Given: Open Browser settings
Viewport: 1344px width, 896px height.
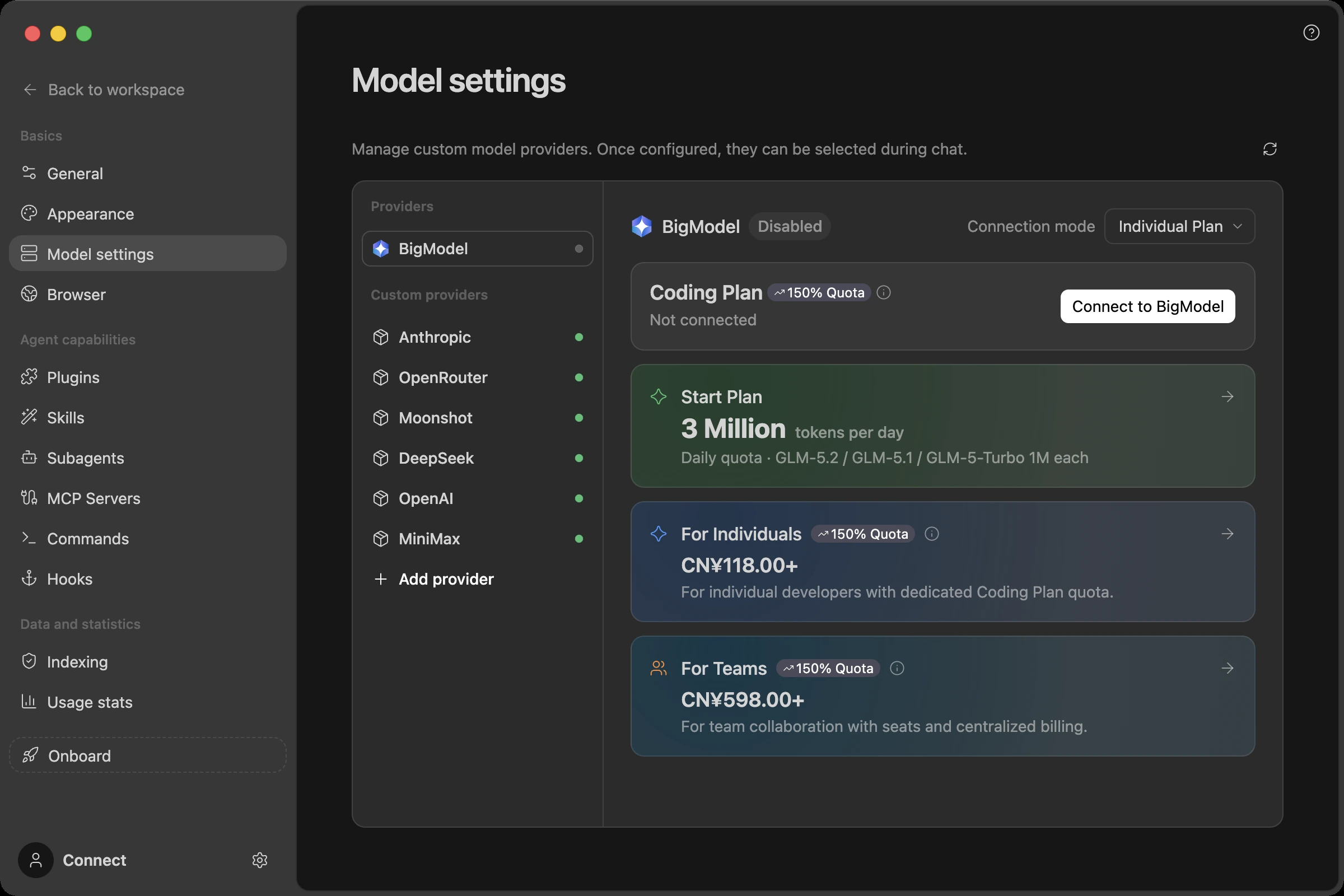Looking at the screenshot, I should click(147, 295).
